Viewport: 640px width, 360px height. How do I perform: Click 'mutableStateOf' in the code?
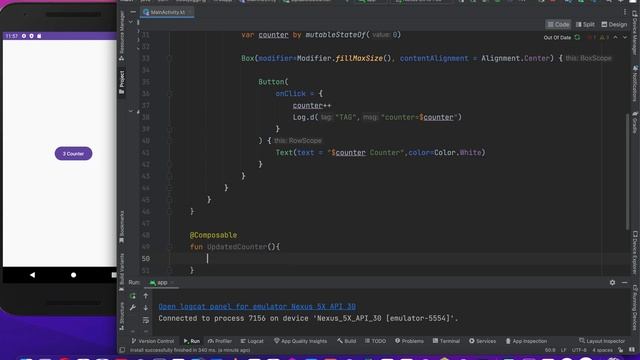click(335, 35)
